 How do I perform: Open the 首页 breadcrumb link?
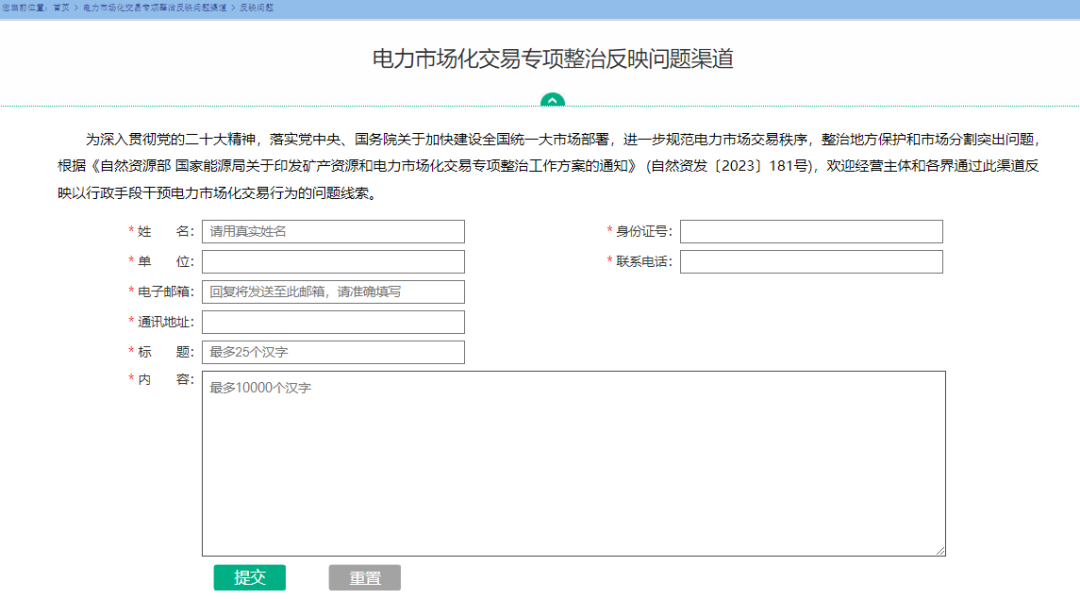pos(61,7)
